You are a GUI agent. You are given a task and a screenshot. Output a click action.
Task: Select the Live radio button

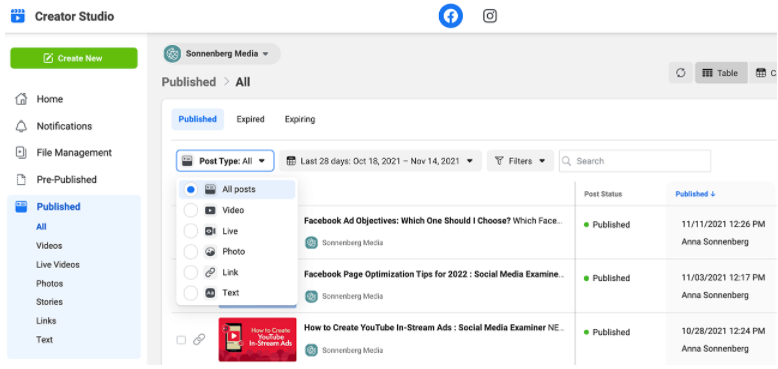(191, 231)
